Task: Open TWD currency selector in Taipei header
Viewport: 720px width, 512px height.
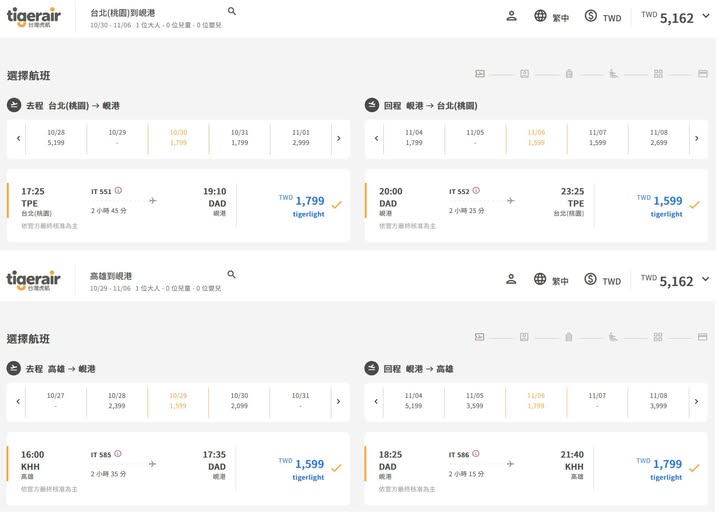Action: click(603, 17)
